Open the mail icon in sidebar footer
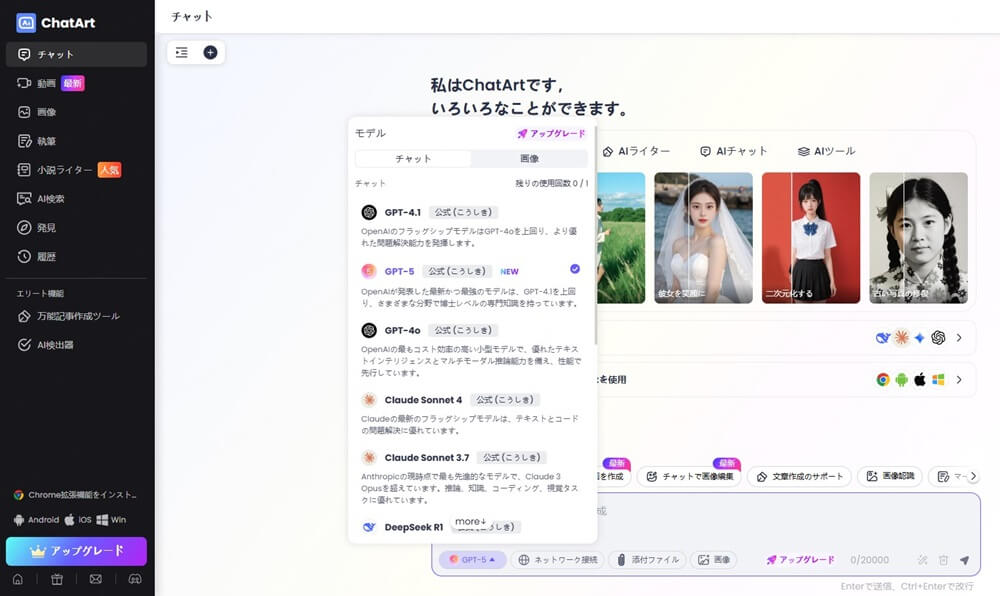This screenshot has width=1000, height=596. tap(95, 579)
